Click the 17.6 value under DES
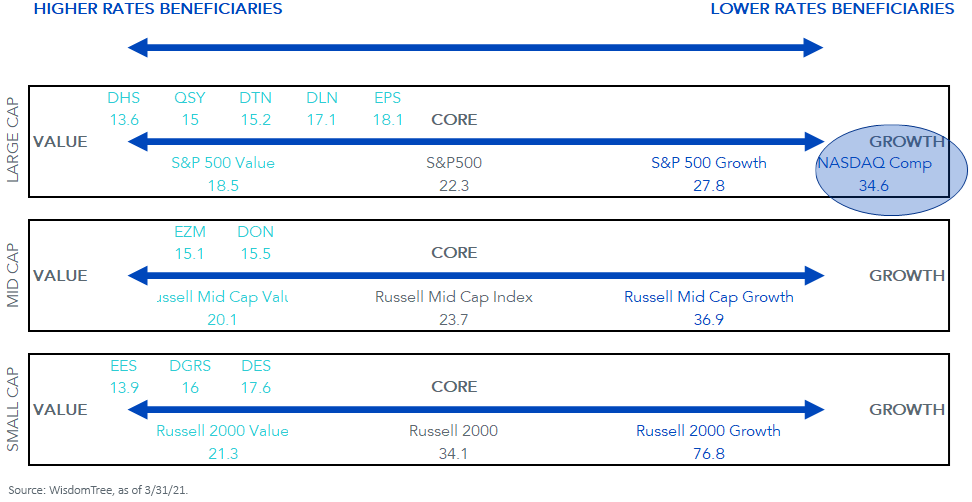The image size is (972, 502). 256,387
